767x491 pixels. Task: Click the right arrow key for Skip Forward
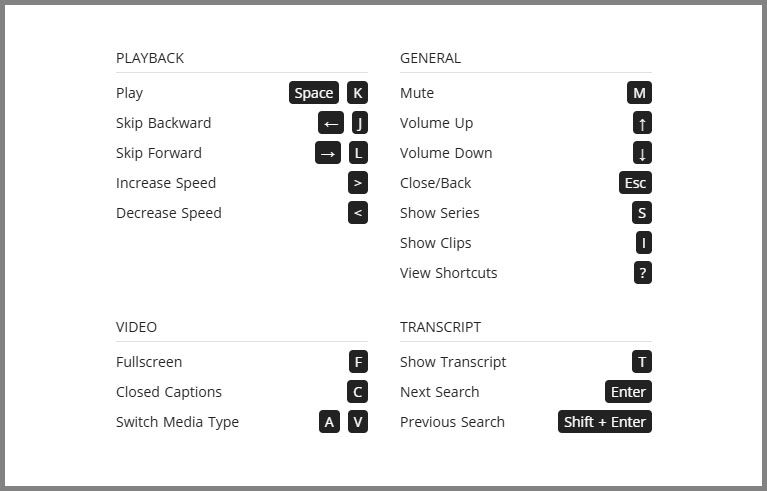click(x=328, y=153)
